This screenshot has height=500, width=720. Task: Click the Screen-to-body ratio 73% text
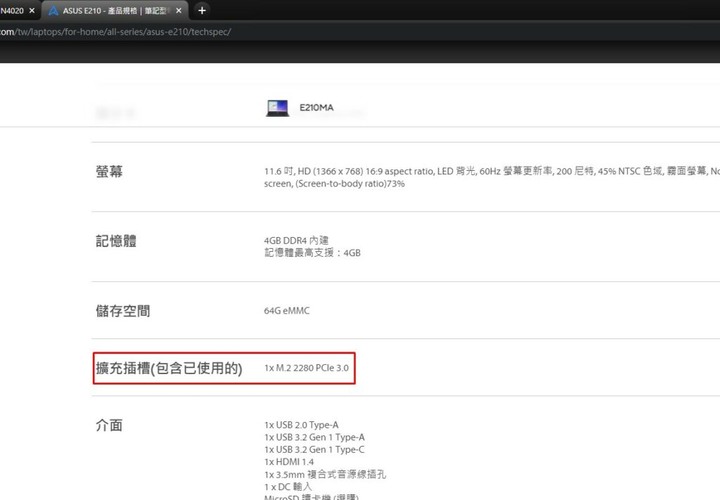coord(350,184)
